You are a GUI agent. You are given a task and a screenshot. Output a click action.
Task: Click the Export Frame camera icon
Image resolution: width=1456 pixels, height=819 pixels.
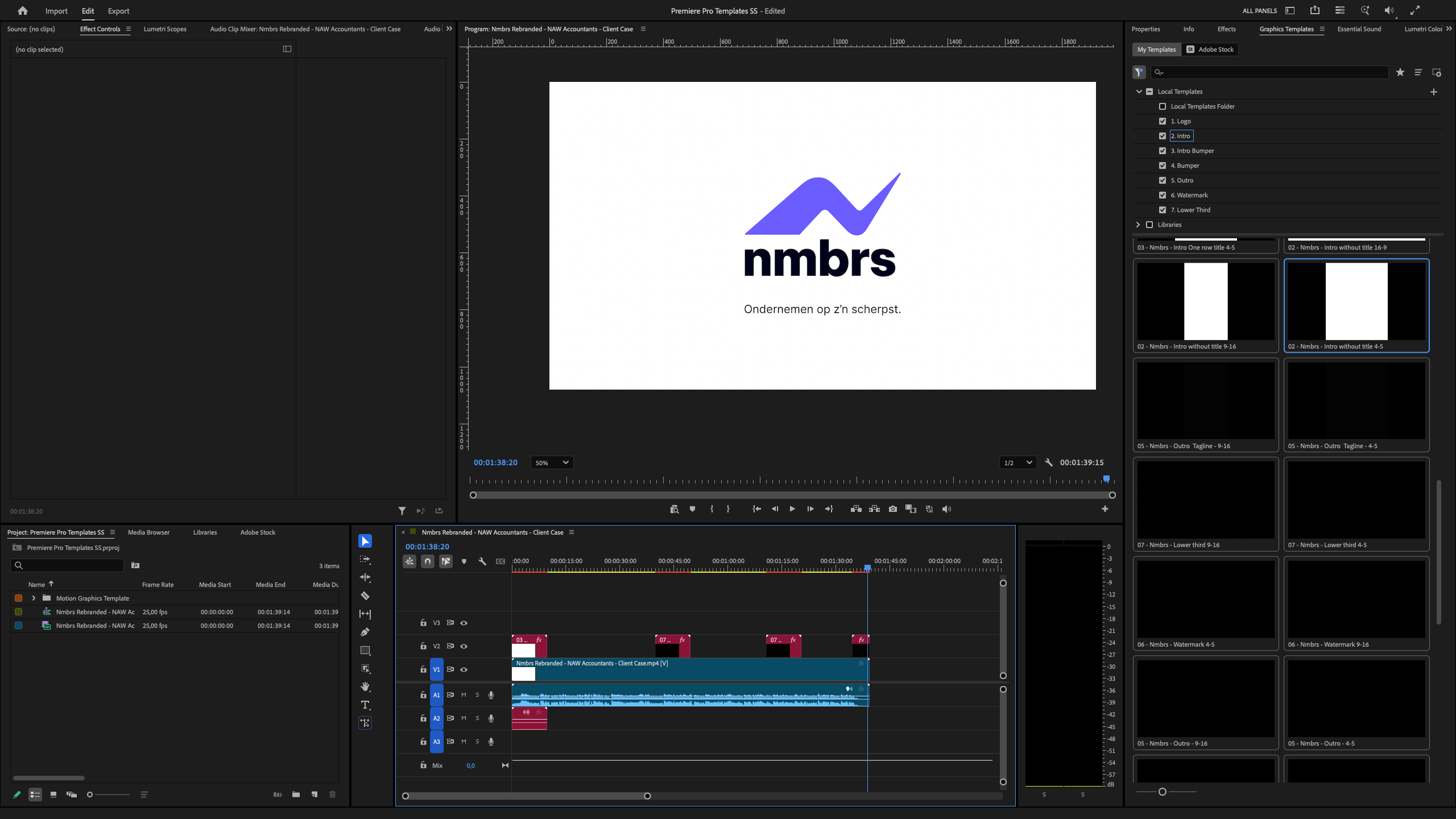(x=893, y=509)
